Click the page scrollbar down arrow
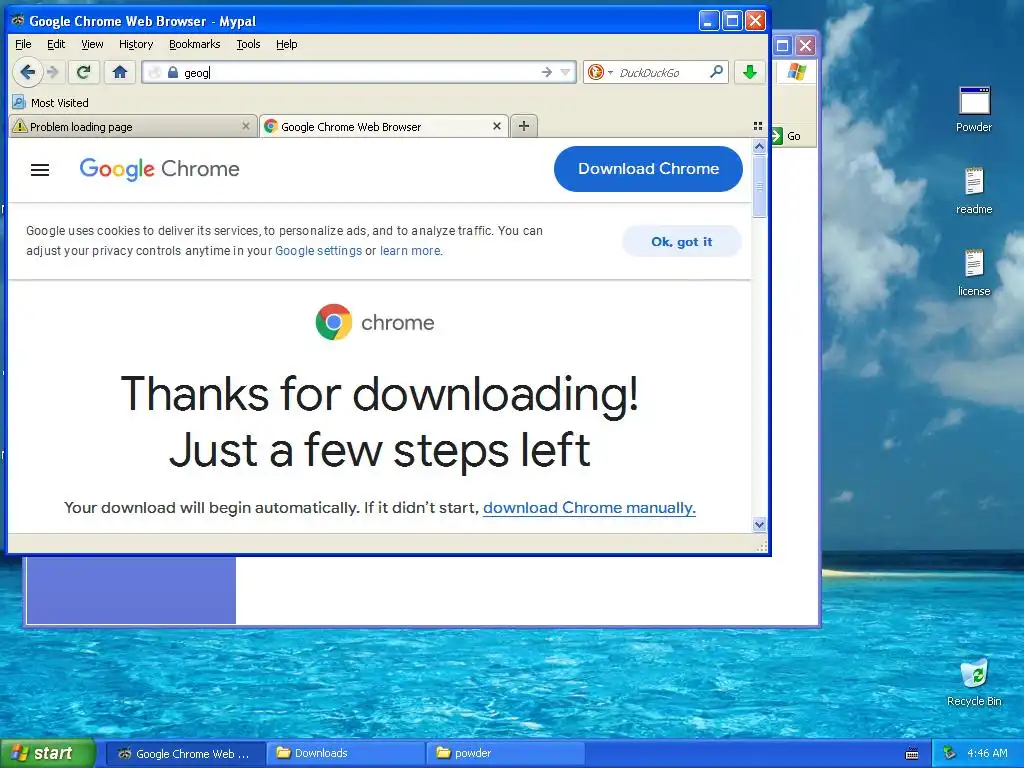The width and height of the screenshot is (1024, 768). 759,524
